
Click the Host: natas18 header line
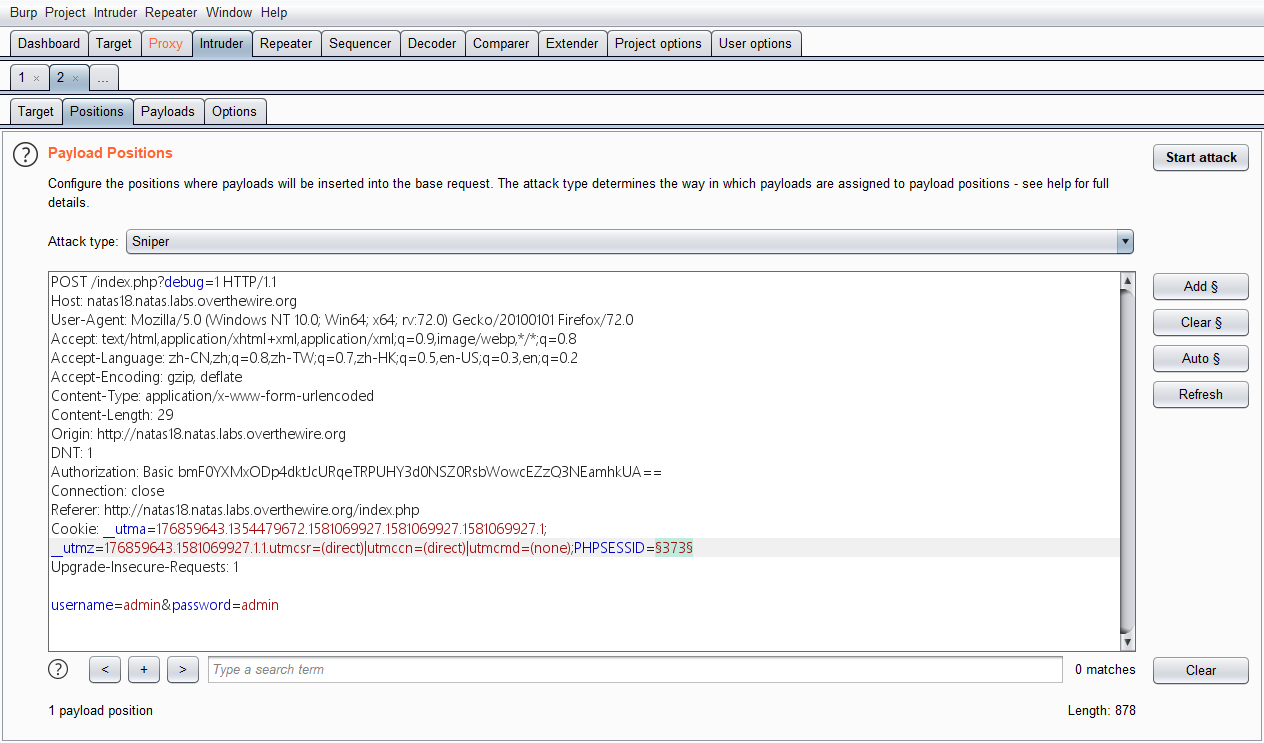(174, 301)
